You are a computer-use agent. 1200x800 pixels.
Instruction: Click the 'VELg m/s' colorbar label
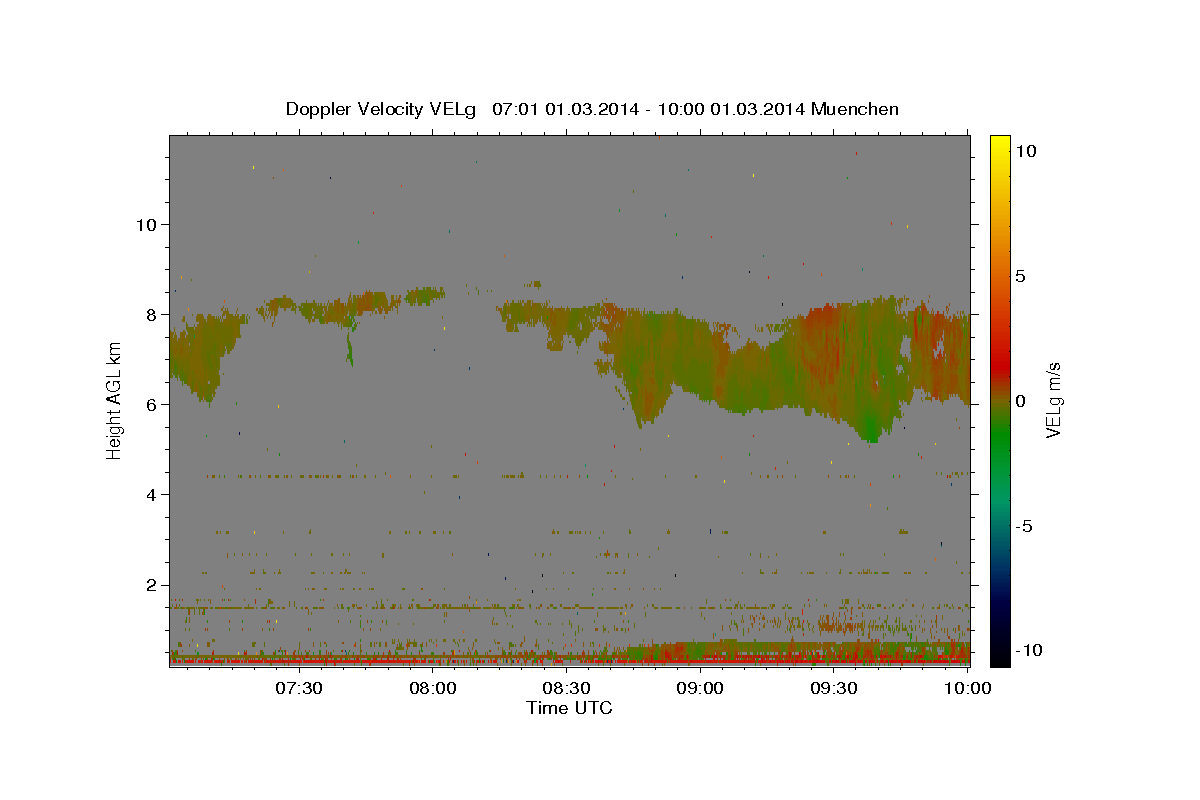(1053, 401)
